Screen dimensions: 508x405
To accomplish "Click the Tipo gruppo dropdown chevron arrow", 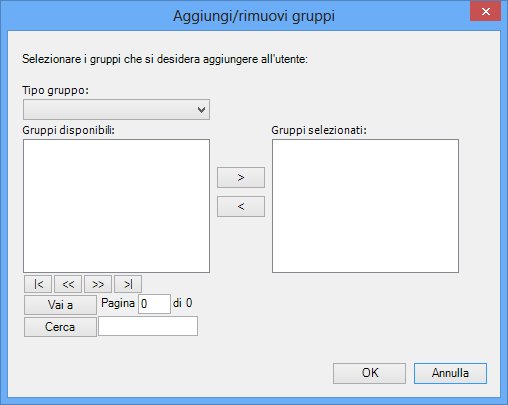I will click(201, 109).
